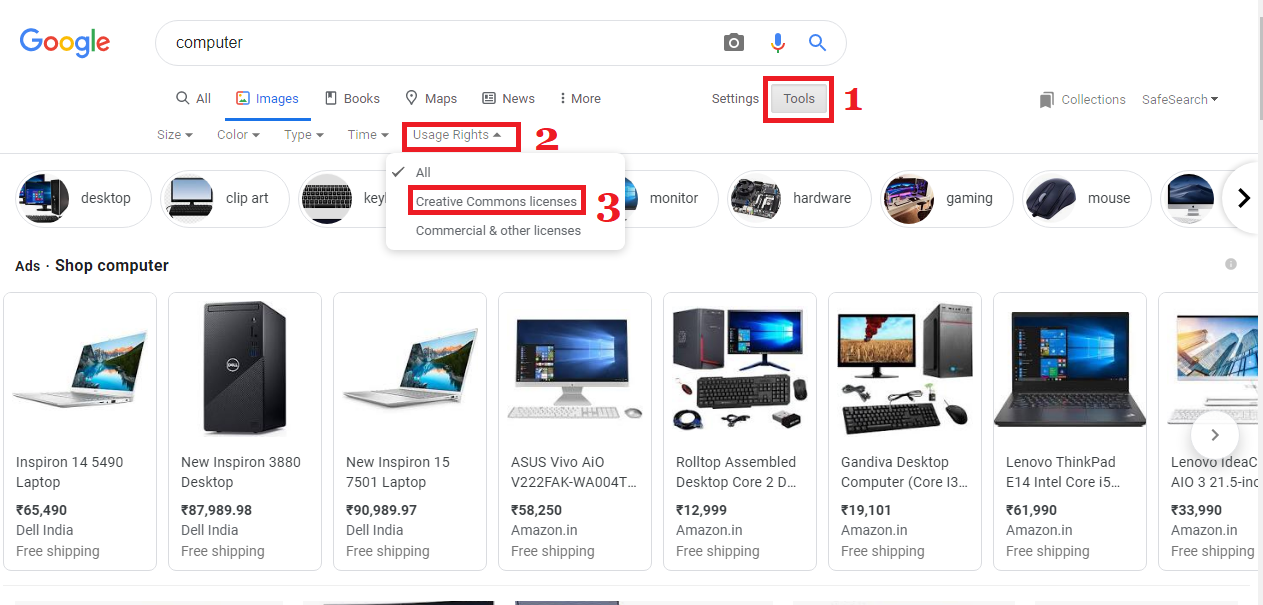The height and width of the screenshot is (605, 1263).
Task: Open Gandiva Desktop Computer product image
Action: 905,369
